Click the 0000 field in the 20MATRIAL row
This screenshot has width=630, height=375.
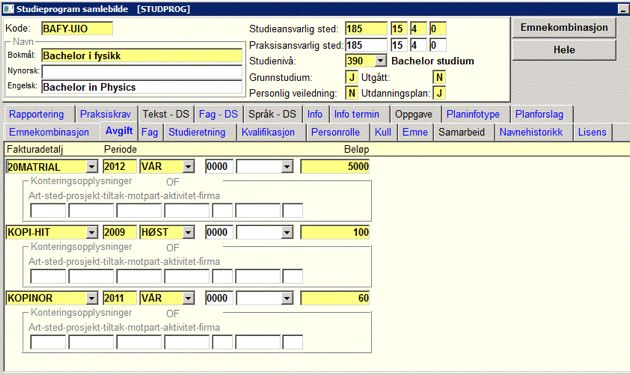(219, 166)
